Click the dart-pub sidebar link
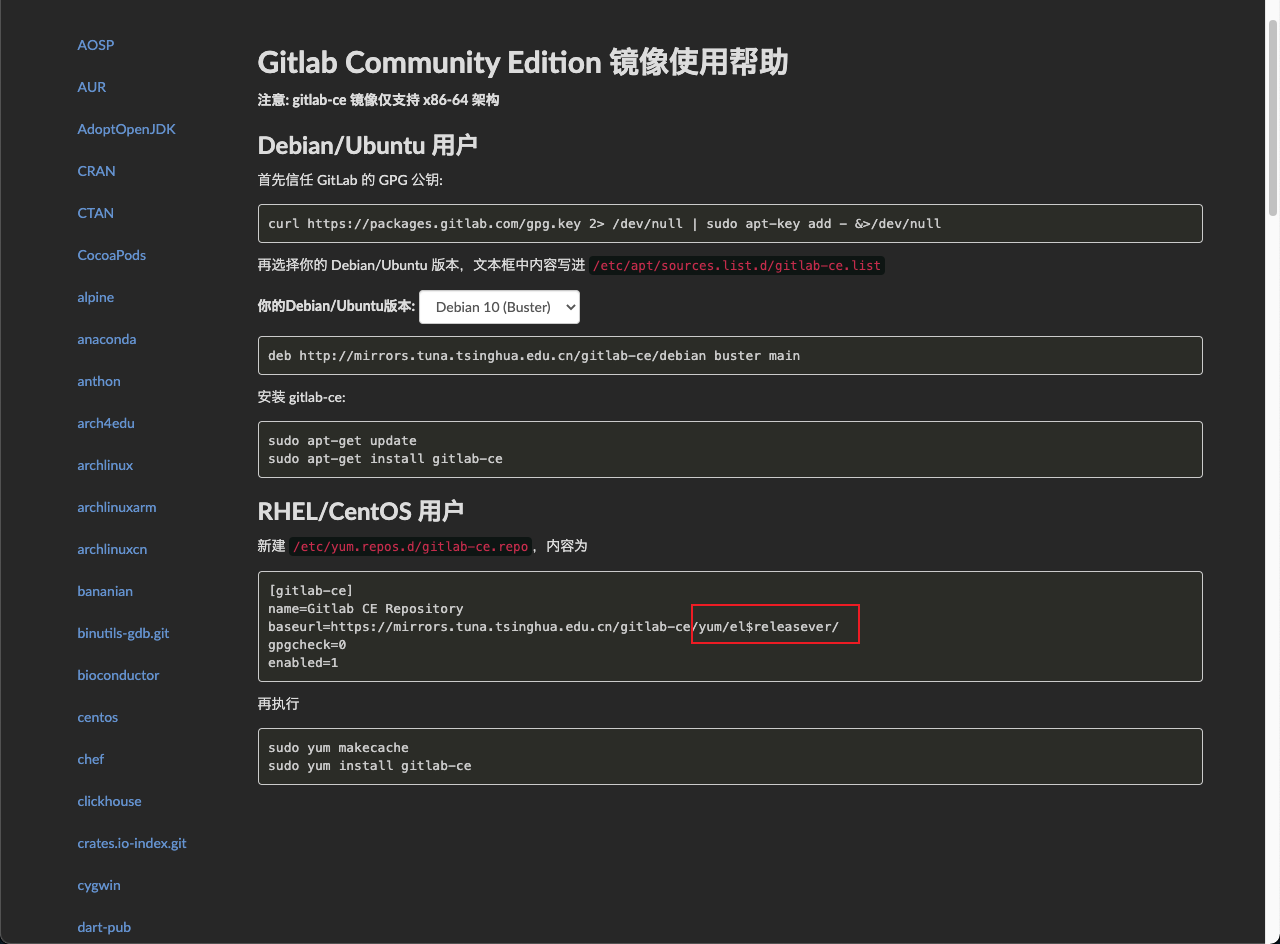The height and width of the screenshot is (944, 1280). [104, 927]
